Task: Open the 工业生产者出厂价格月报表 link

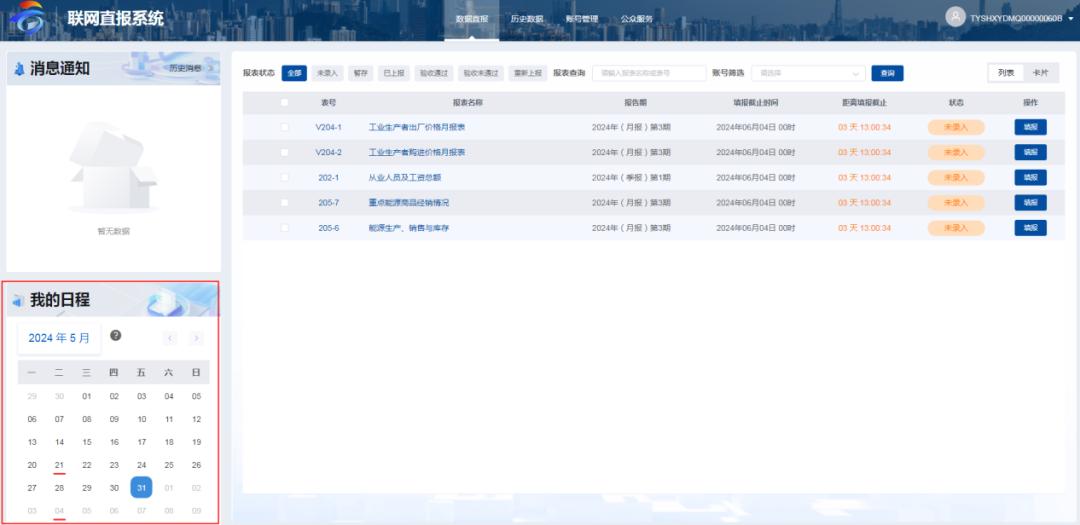Action: 417,127
